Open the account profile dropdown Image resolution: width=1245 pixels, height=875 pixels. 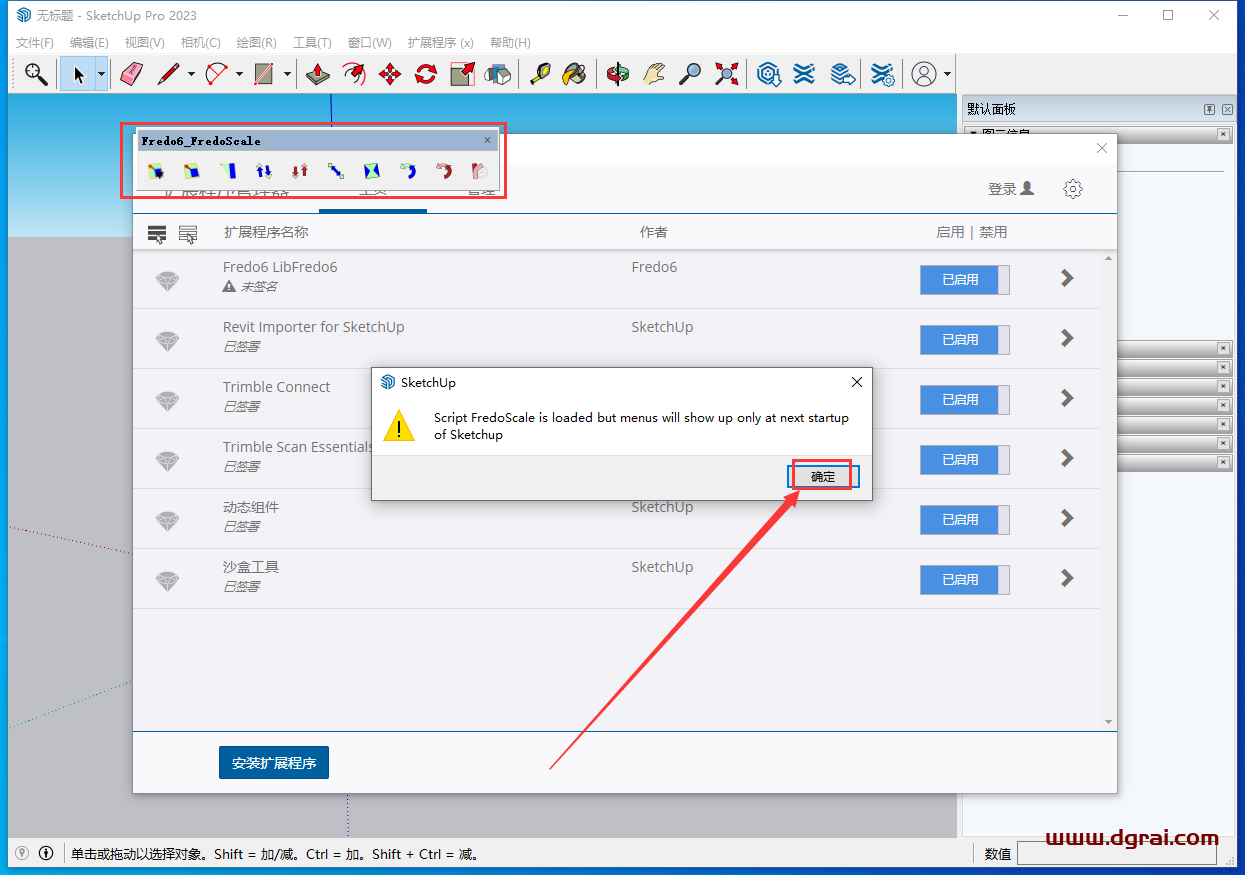(x=947, y=74)
